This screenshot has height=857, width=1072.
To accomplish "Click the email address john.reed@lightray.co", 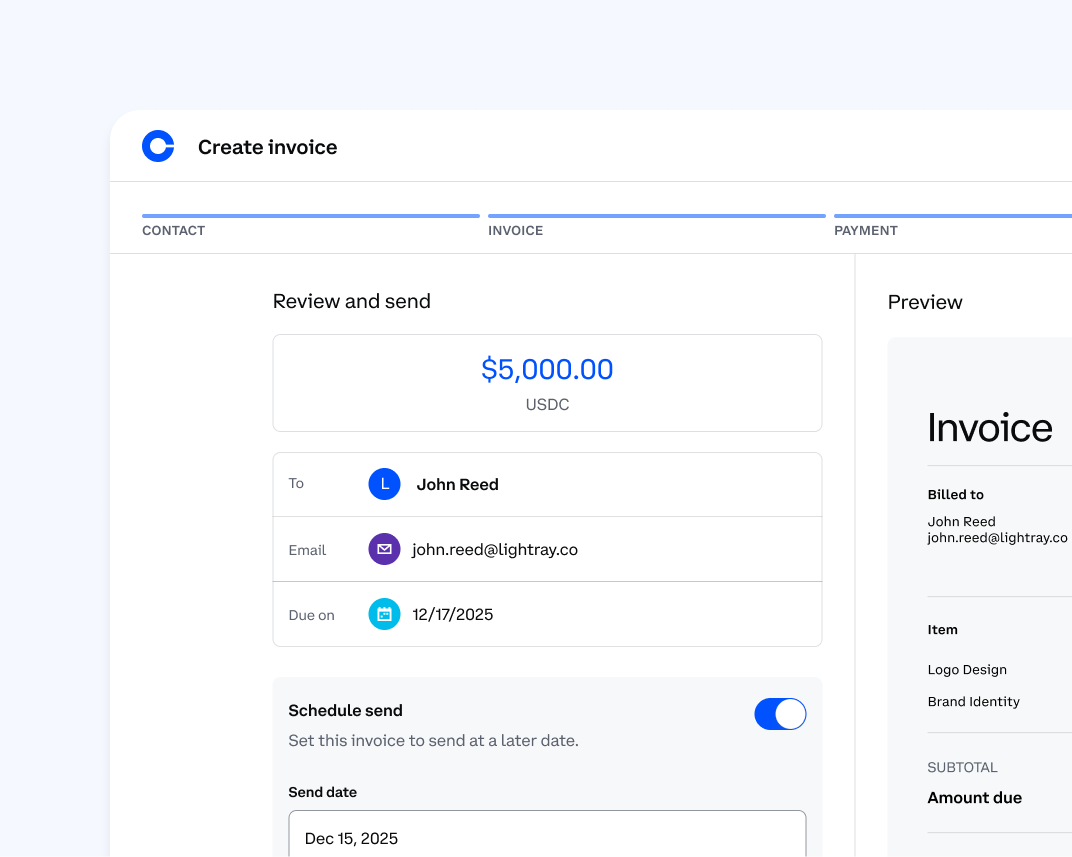I will (x=494, y=549).
